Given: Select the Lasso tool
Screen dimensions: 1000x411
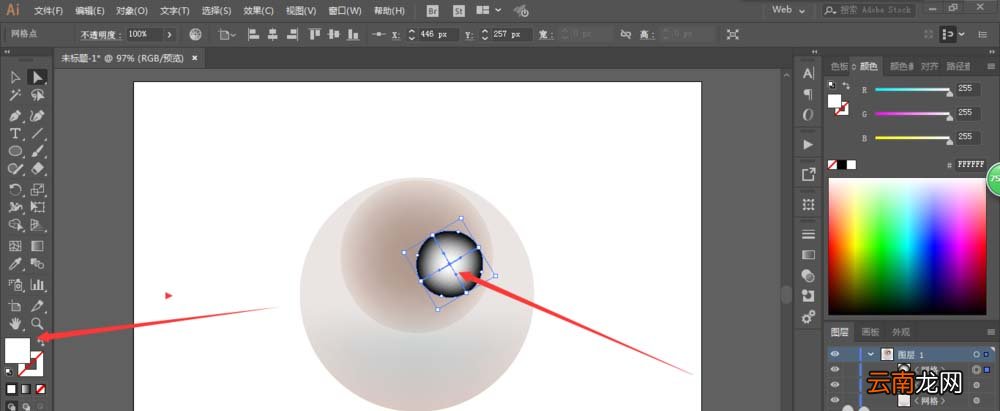Looking at the screenshot, I should 37,96.
